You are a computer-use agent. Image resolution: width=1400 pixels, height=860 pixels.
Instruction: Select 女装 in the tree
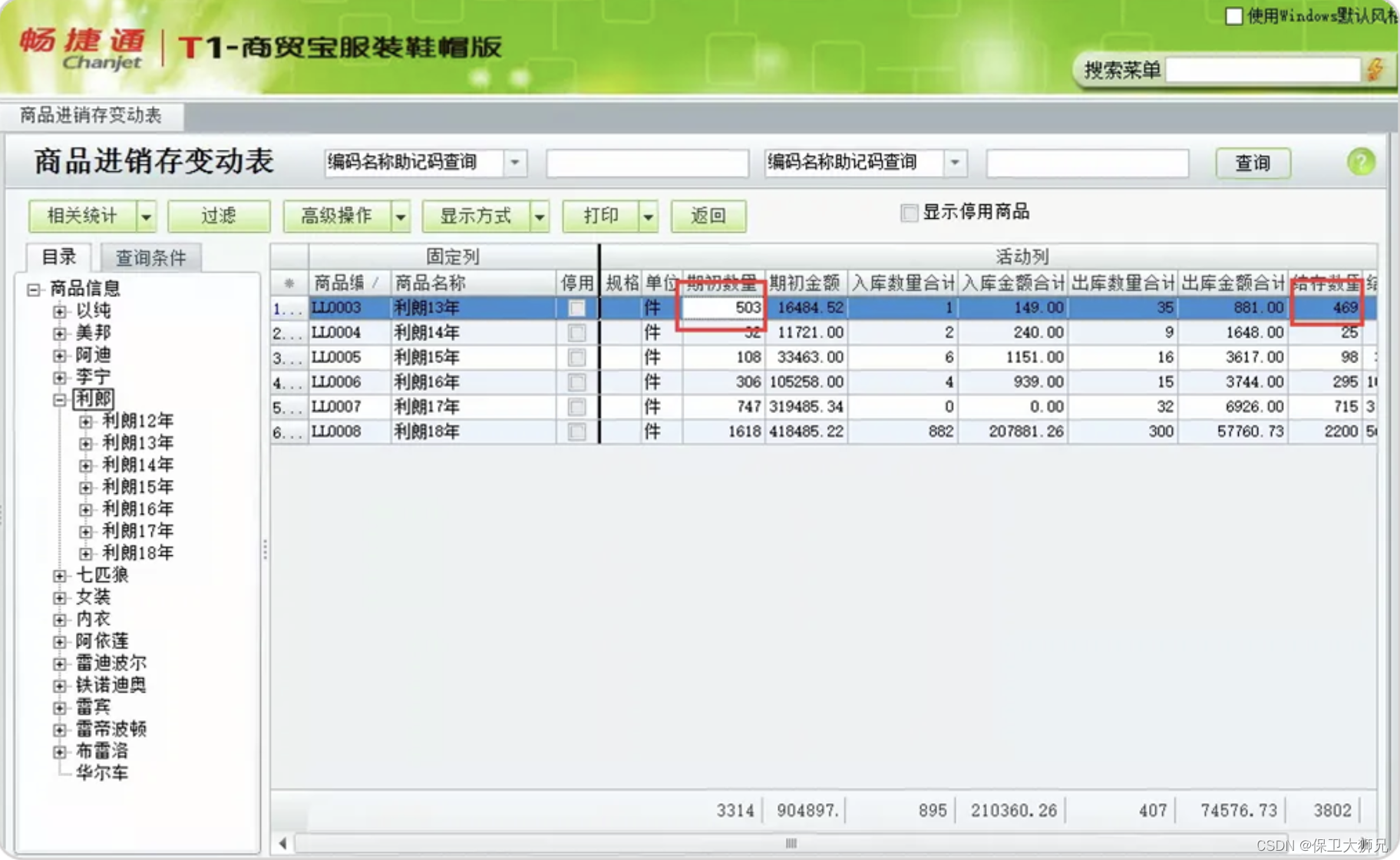(x=93, y=597)
